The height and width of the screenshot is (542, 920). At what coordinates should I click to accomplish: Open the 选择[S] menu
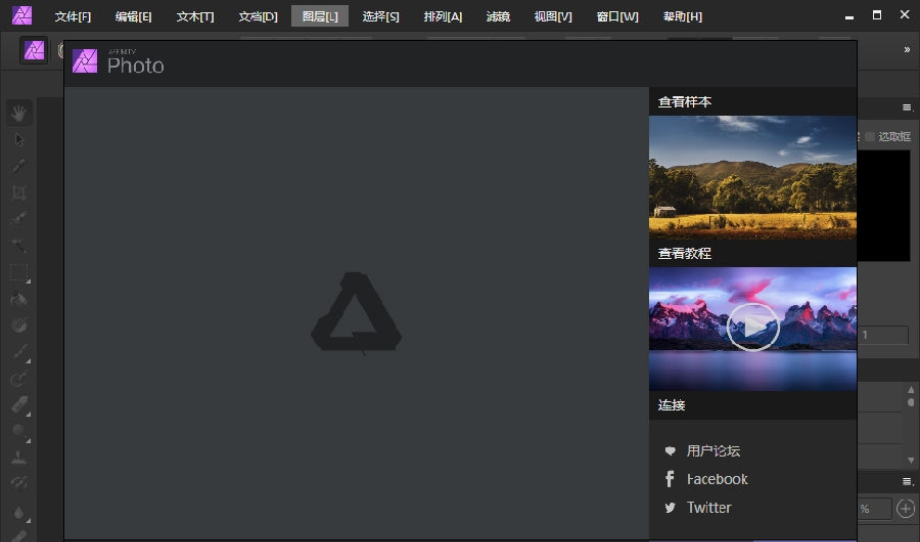pyautogui.click(x=381, y=16)
